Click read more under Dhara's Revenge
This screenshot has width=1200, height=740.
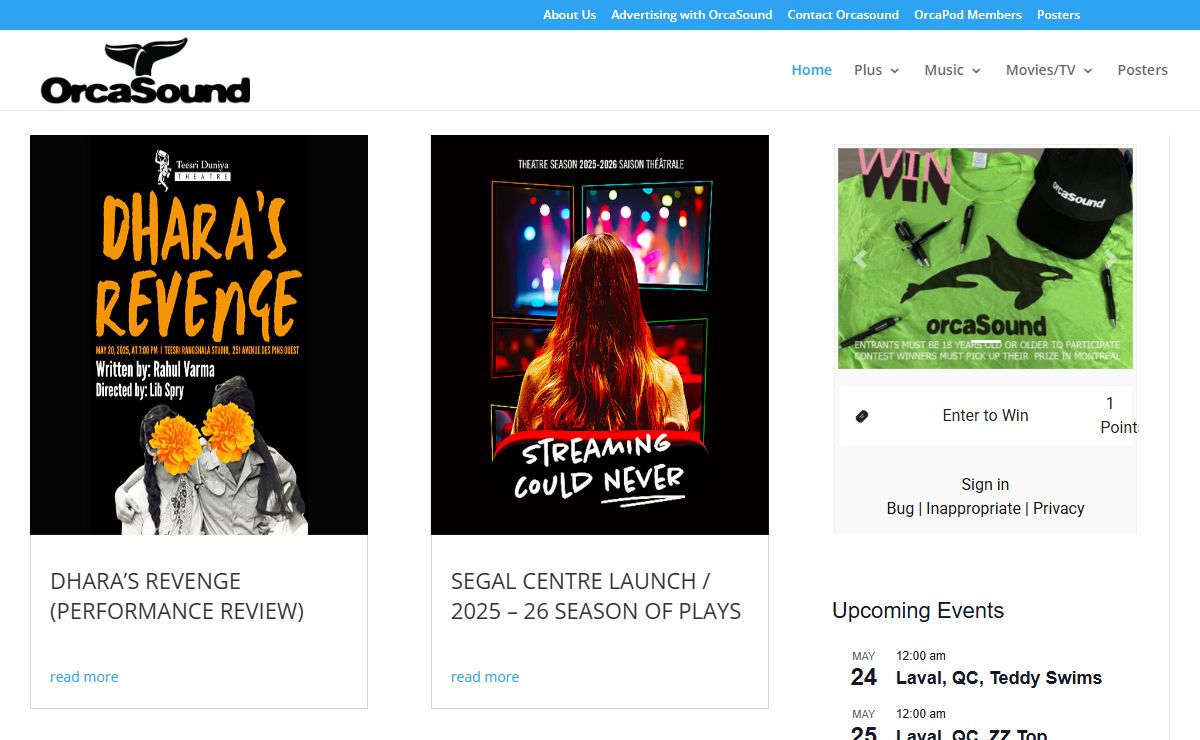click(x=84, y=677)
